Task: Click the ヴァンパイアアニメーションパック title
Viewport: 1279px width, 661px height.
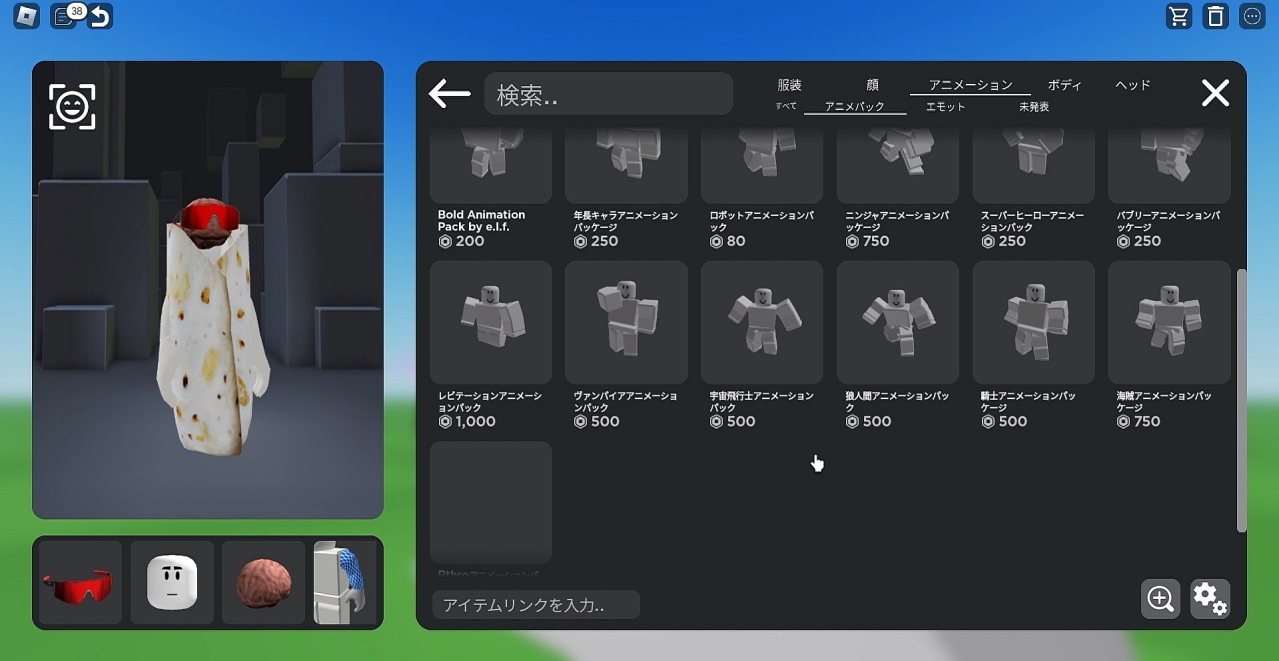Action: pos(625,402)
